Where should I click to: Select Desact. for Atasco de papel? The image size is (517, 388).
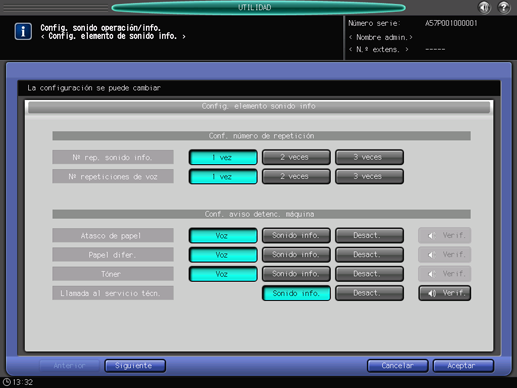coord(369,236)
